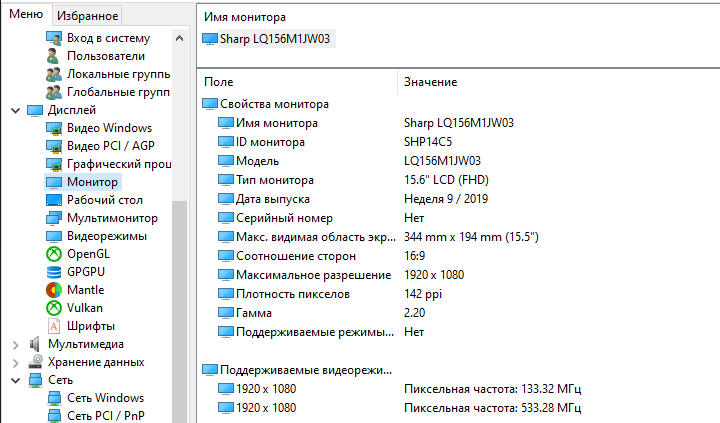Click the Vulkan icon

tap(54, 308)
